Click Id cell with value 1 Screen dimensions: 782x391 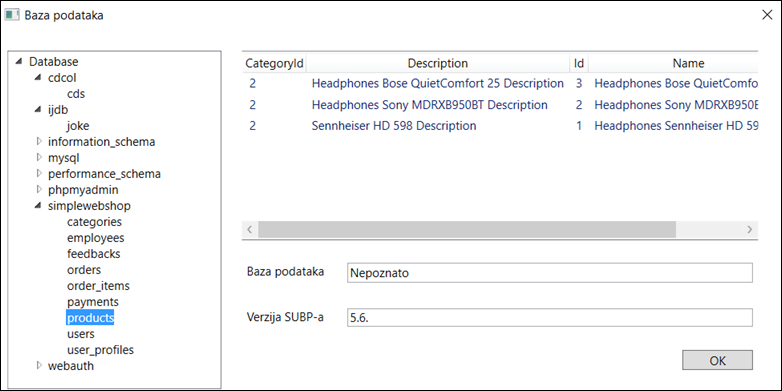(x=579, y=126)
